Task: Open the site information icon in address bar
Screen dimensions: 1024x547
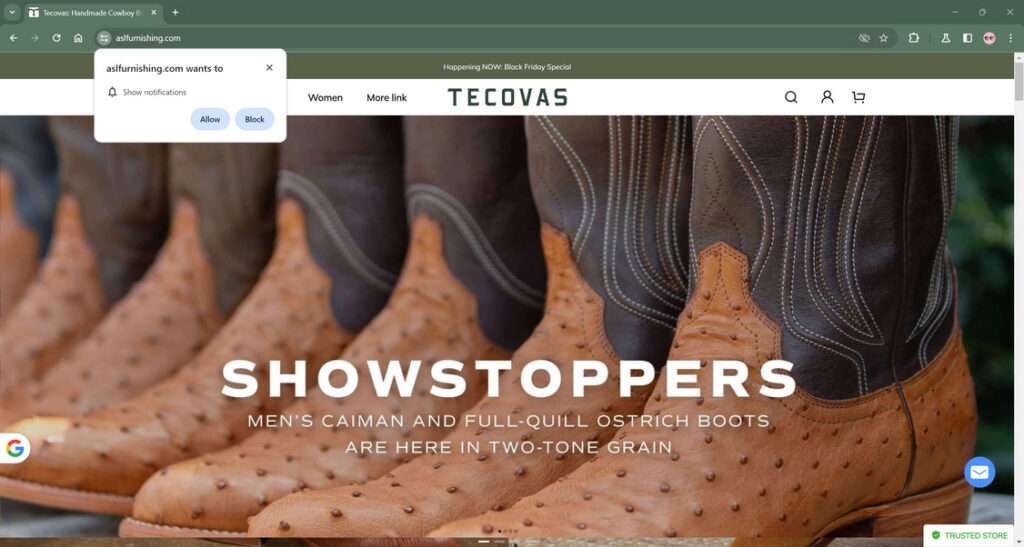Action: pos(104,38)
